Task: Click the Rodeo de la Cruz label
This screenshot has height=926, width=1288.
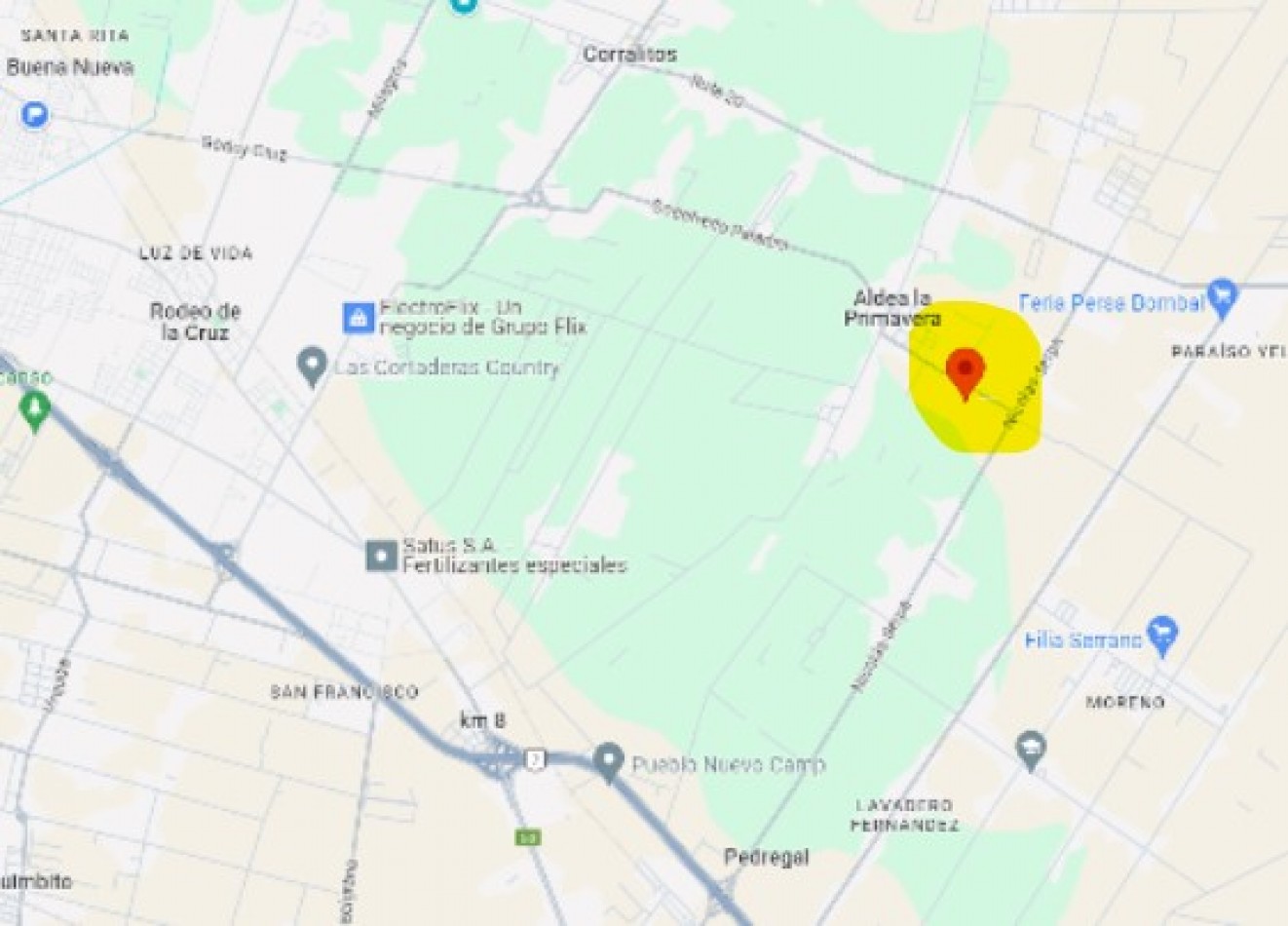Action: pos(195,322)
